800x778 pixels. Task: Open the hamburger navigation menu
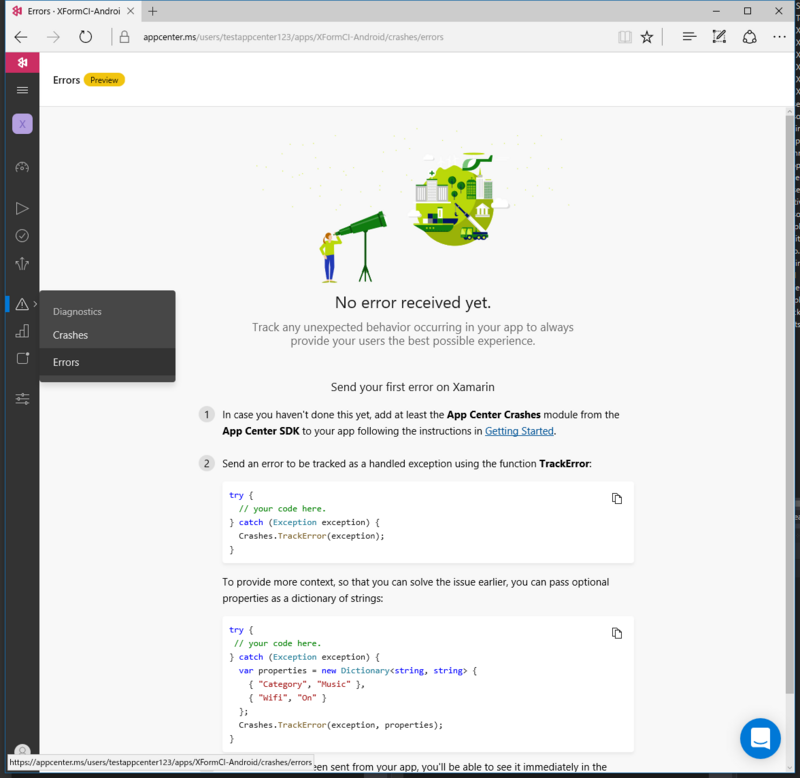coord(22,90)
